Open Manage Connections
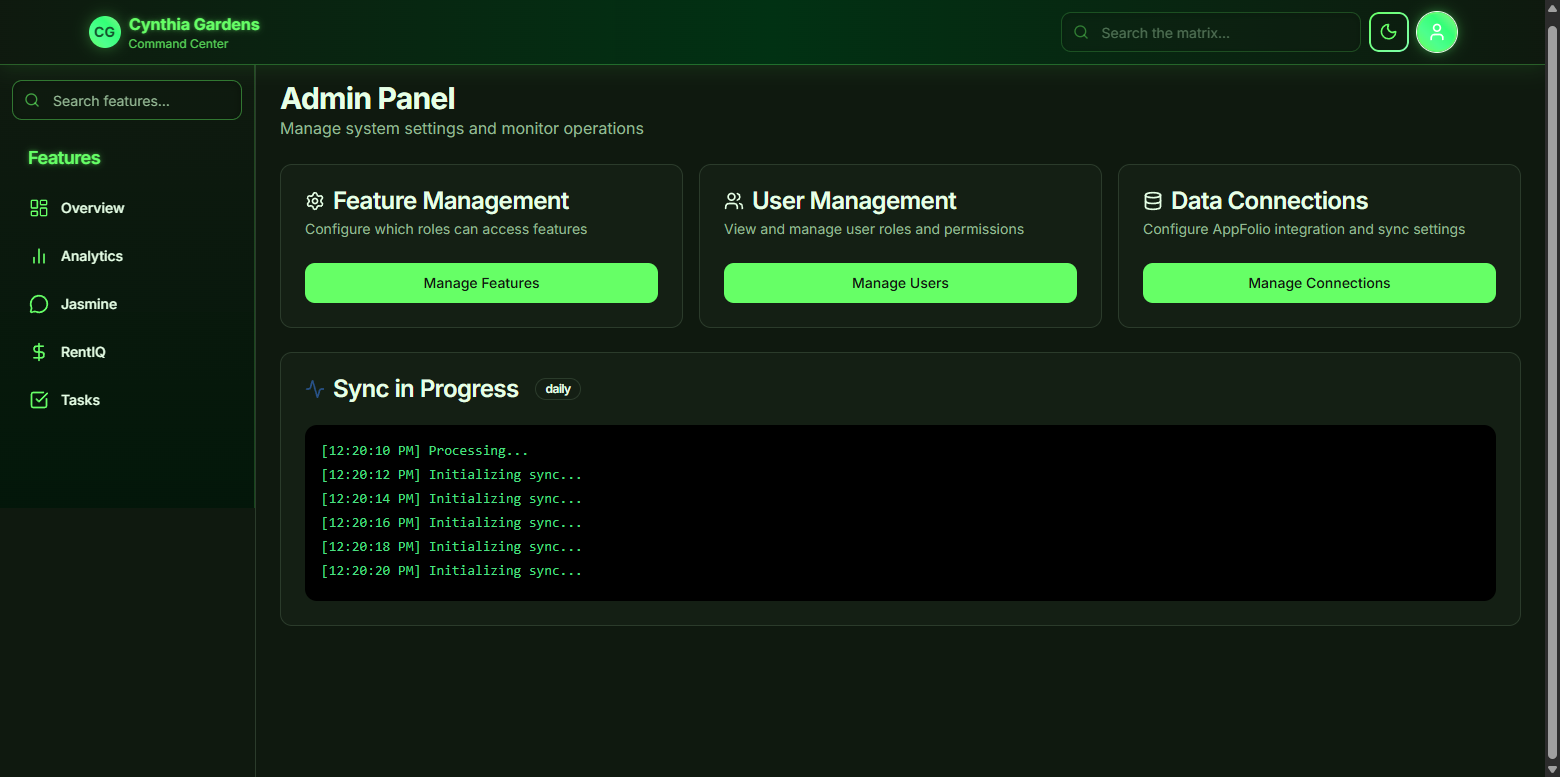This screenshot has width=1560, height=777. coord(1319,283)
